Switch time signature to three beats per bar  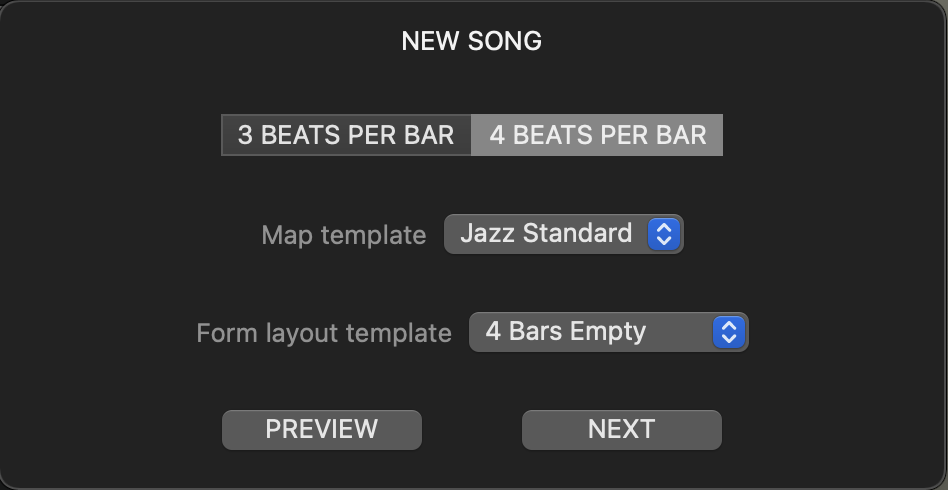pos(346,135)
